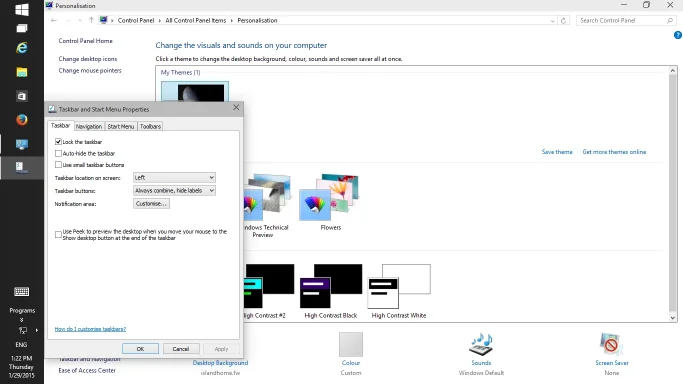683x384 pixels.
Task: Show hidden tray icons arrow
Action: click(x=37, y=330)
